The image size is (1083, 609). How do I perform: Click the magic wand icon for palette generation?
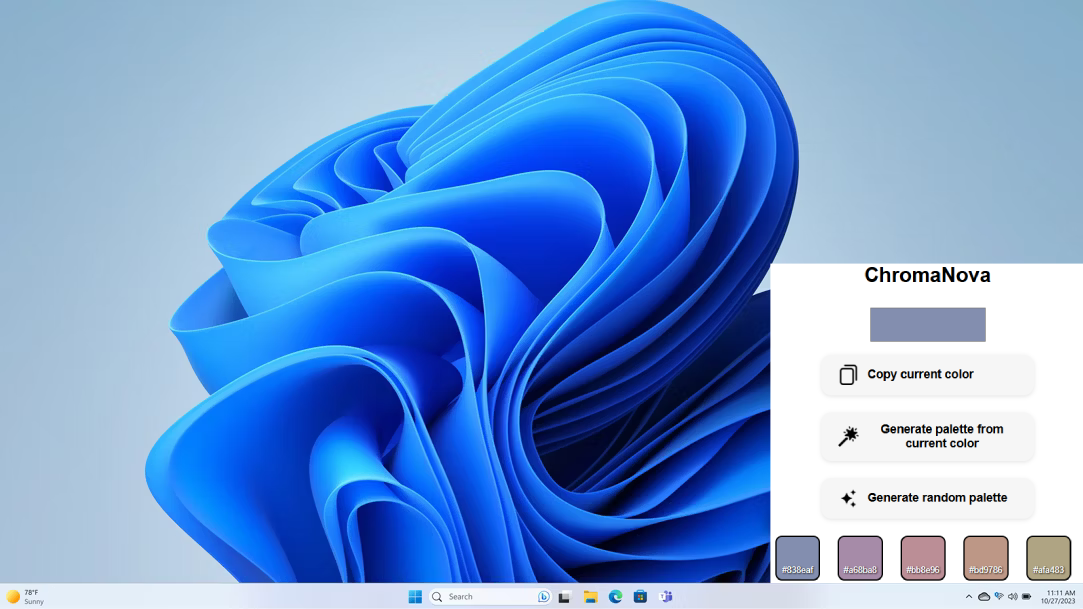click(x=848, y=436)
